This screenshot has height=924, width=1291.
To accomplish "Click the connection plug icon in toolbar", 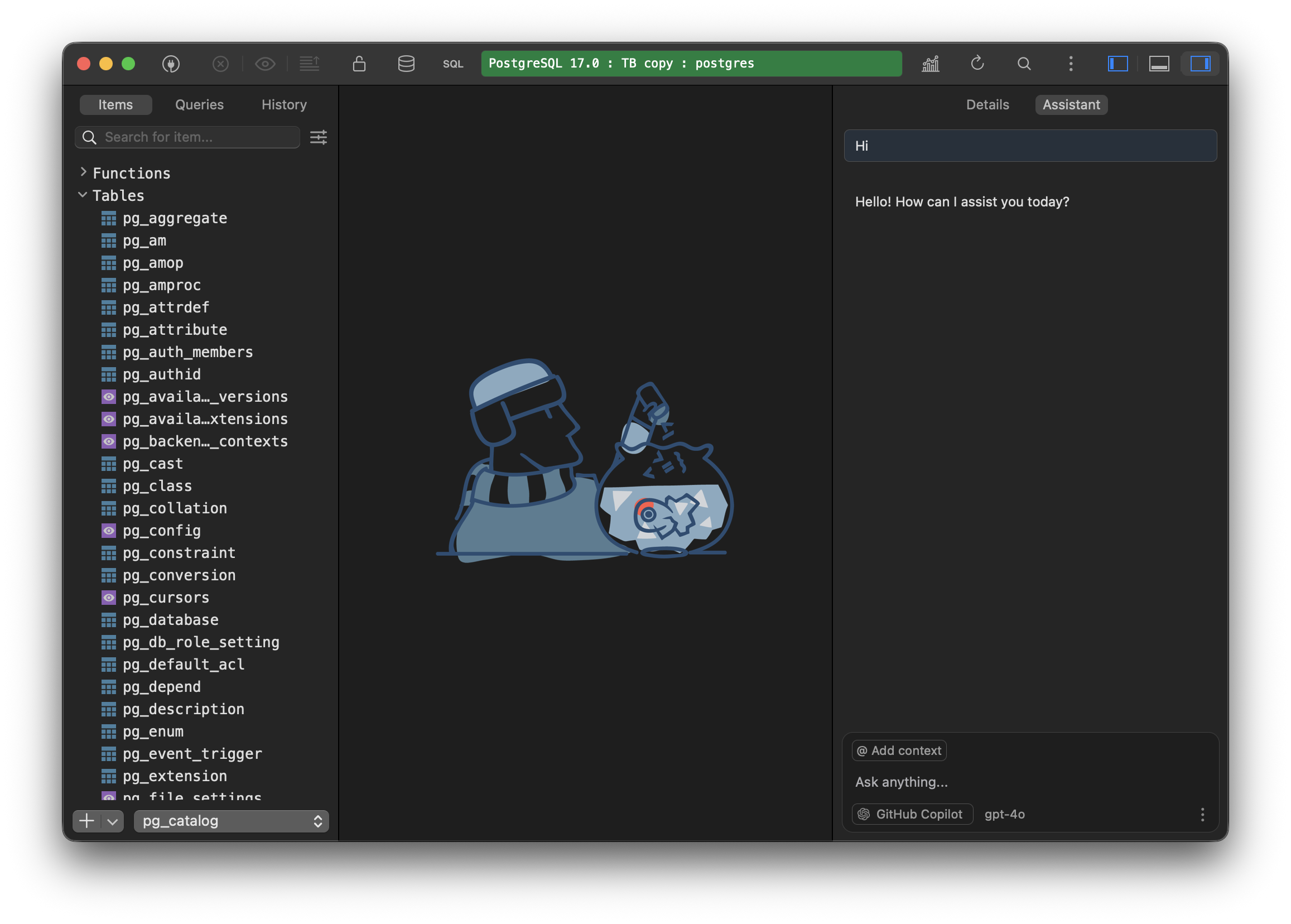I will click(x=171, y=64).
